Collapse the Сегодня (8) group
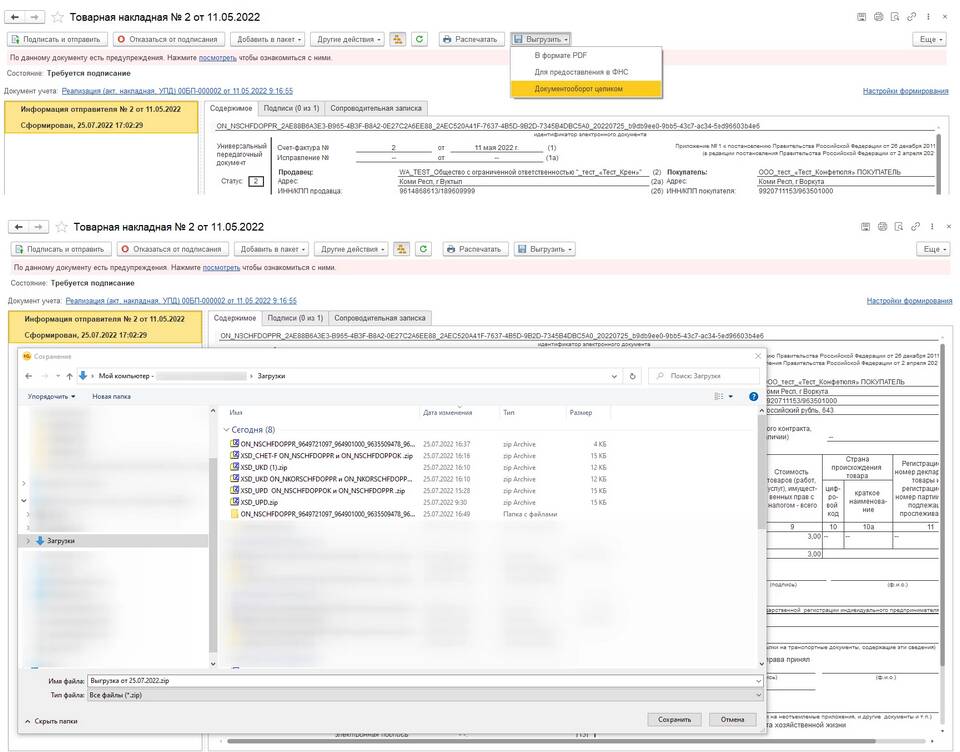Image resolution: width=960 pixels, height=752 pixels. pyautogui.click(x=227, y=430)
